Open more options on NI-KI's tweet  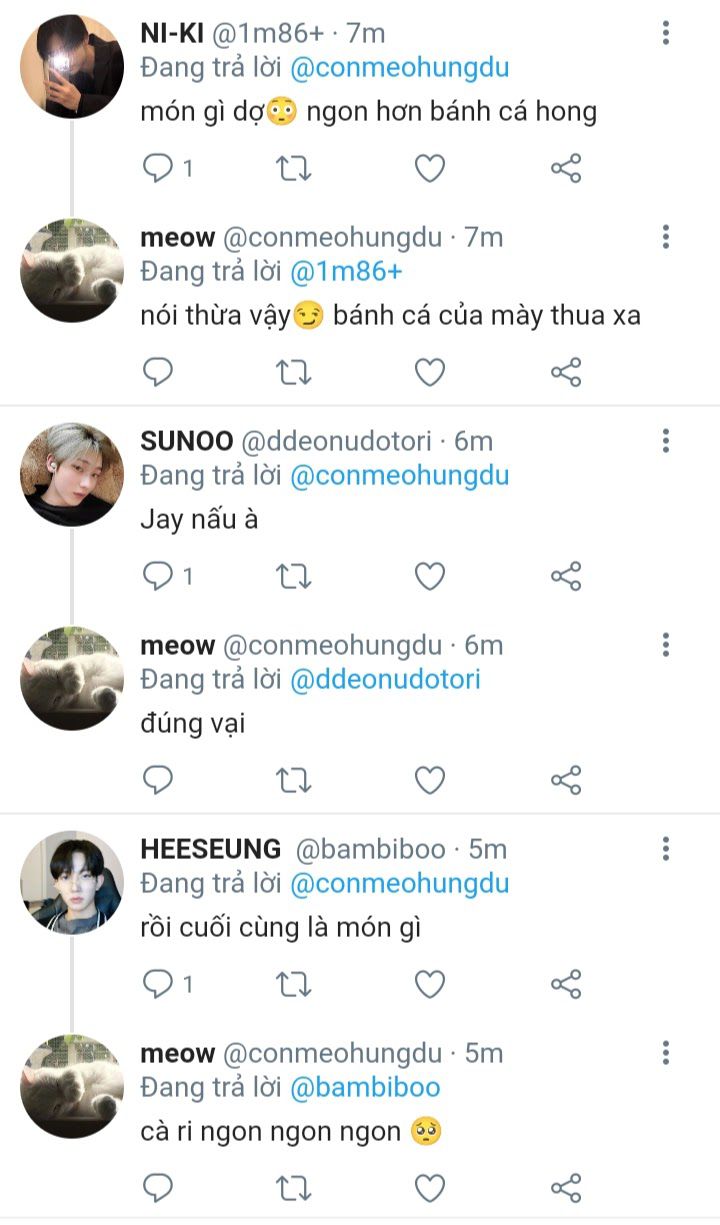coord(666,34)
